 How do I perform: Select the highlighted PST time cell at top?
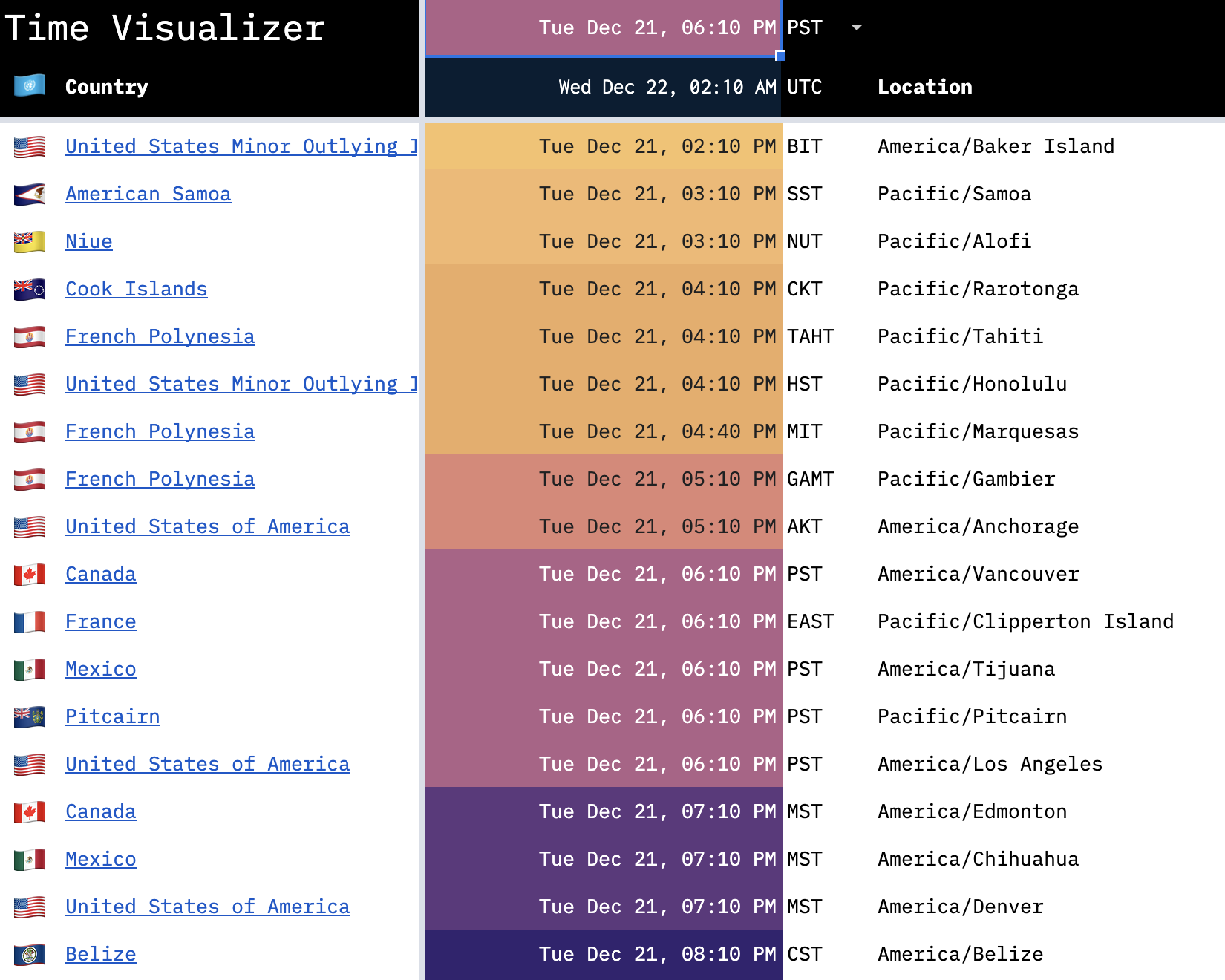point(603,27)
